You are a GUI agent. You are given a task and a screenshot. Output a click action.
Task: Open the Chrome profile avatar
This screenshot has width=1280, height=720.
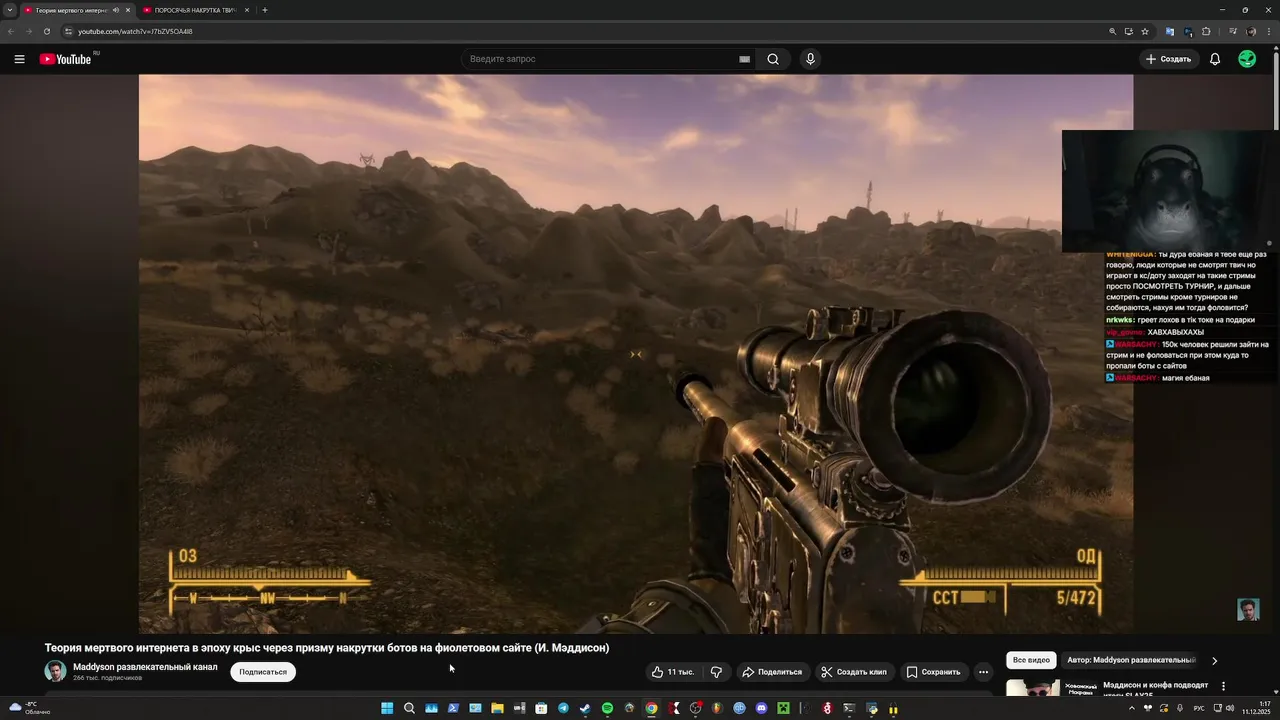(1251, 31)
